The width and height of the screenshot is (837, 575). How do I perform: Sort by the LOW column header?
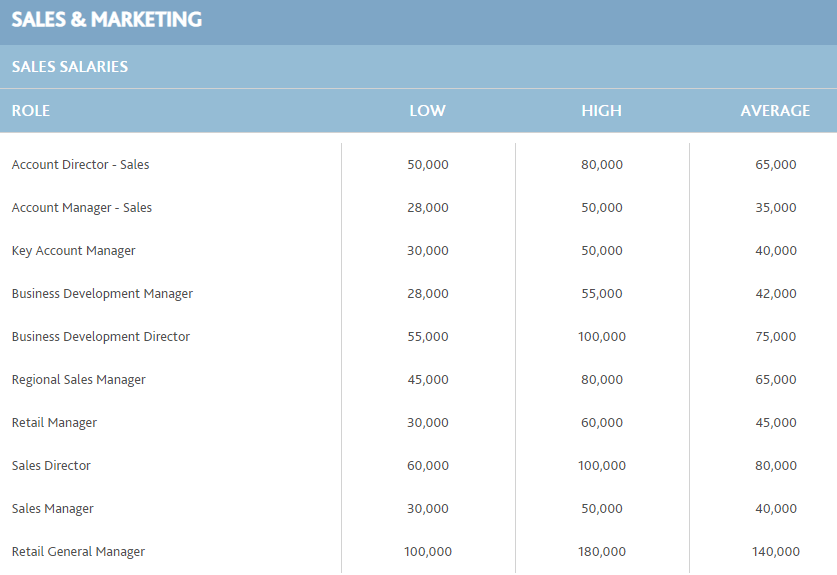428,111
